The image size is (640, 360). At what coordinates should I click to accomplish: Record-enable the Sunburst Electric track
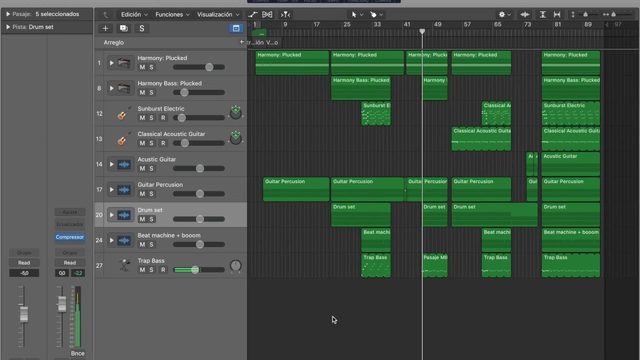163,118
